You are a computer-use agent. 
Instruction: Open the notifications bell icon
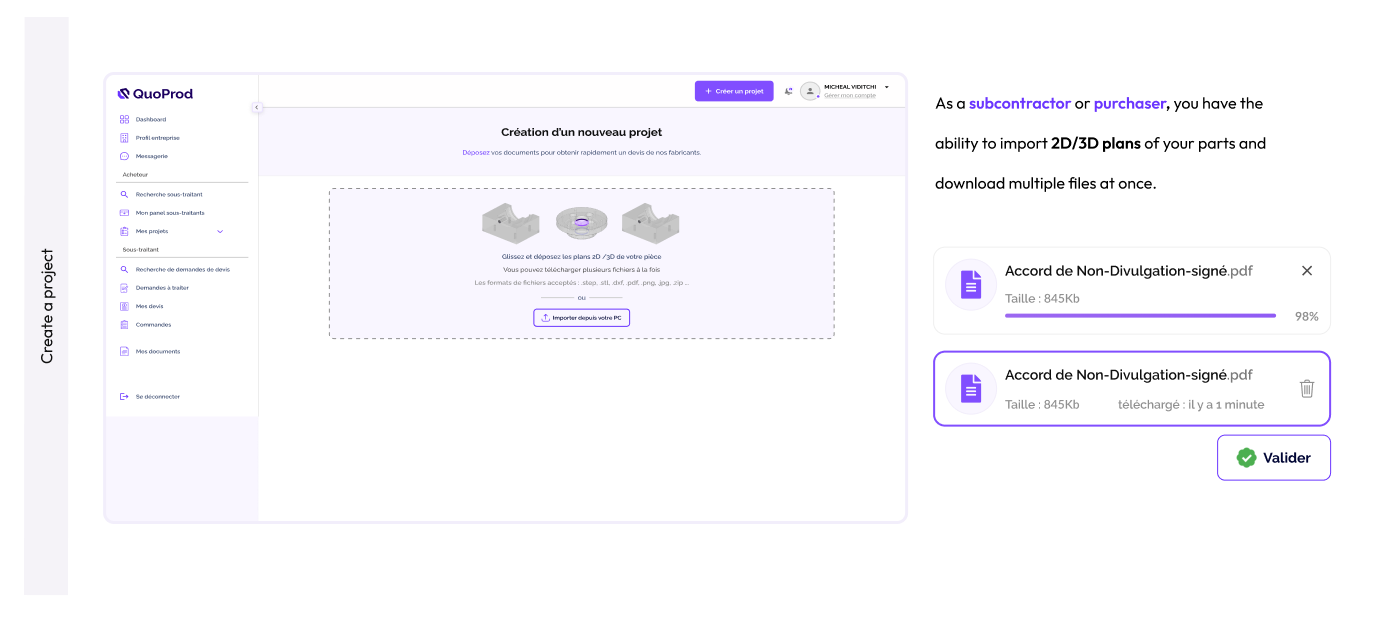[x=789, y=91]
